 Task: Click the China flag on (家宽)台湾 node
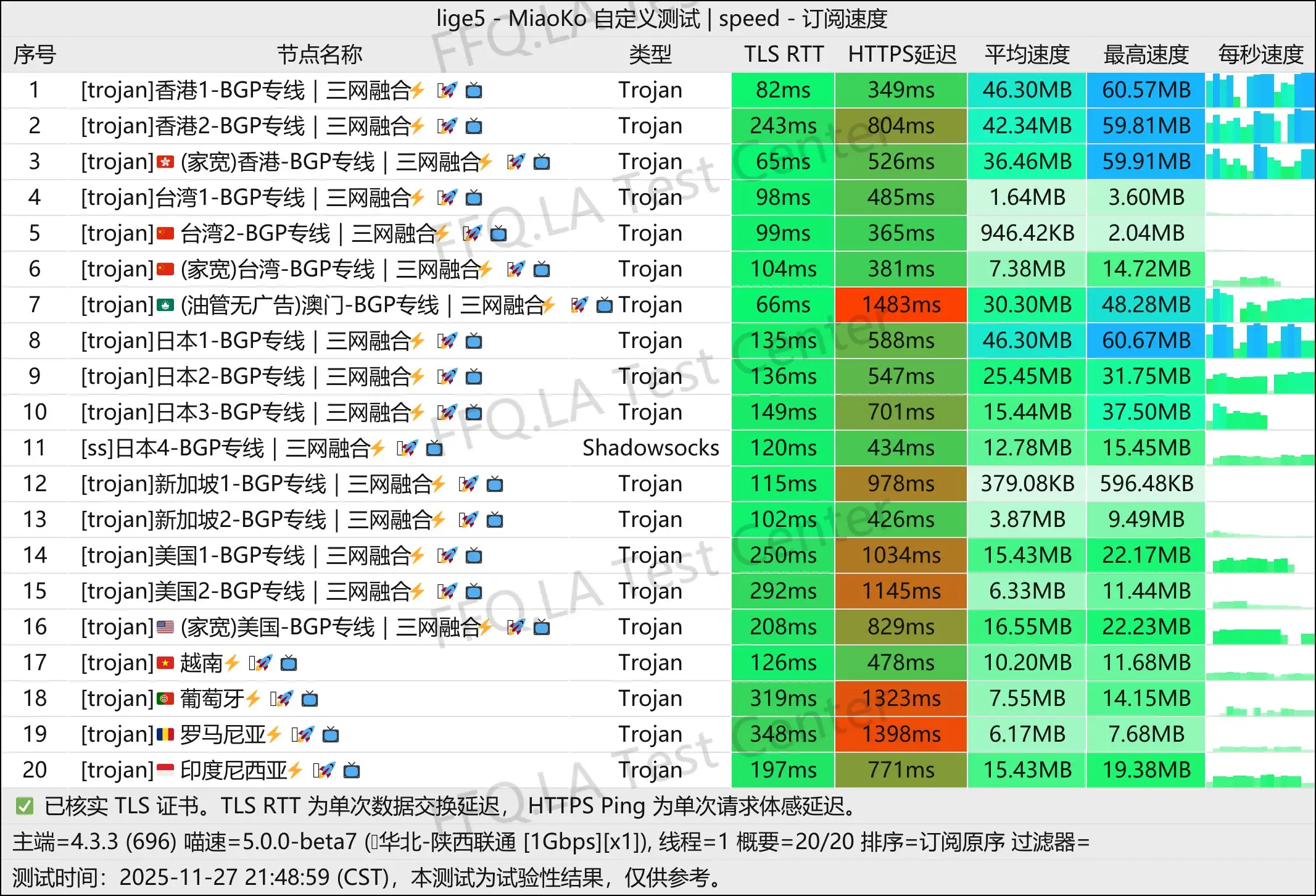click(x=165, y=269)
